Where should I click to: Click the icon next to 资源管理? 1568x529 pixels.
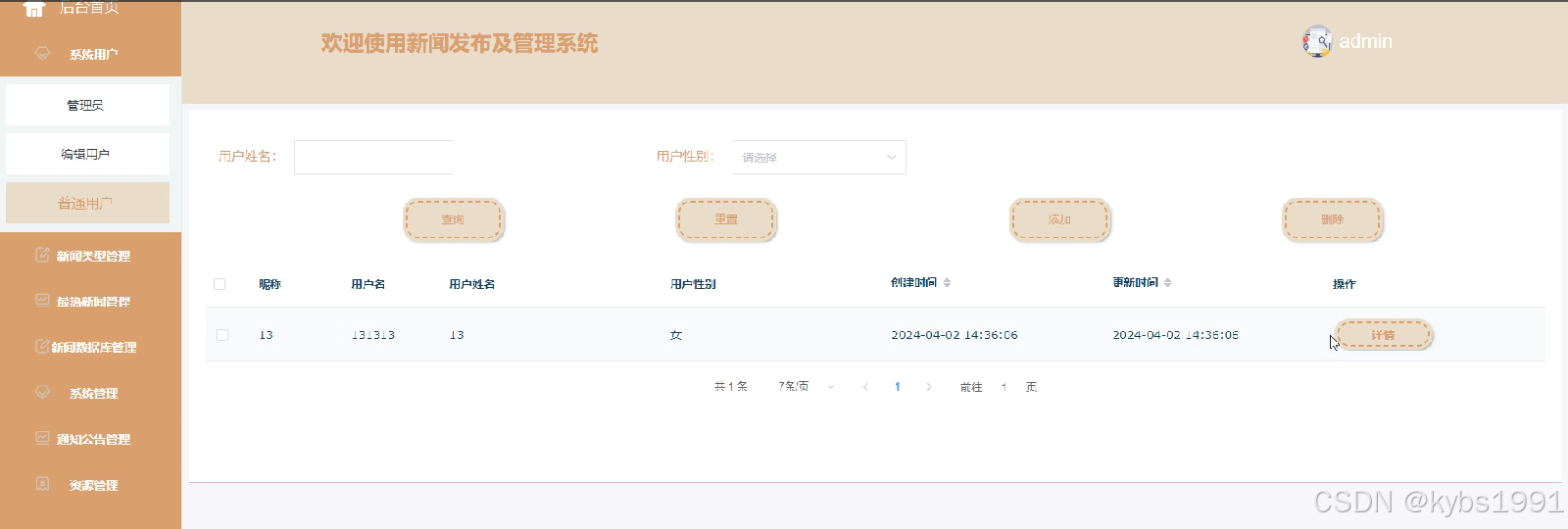coord(42,484)
